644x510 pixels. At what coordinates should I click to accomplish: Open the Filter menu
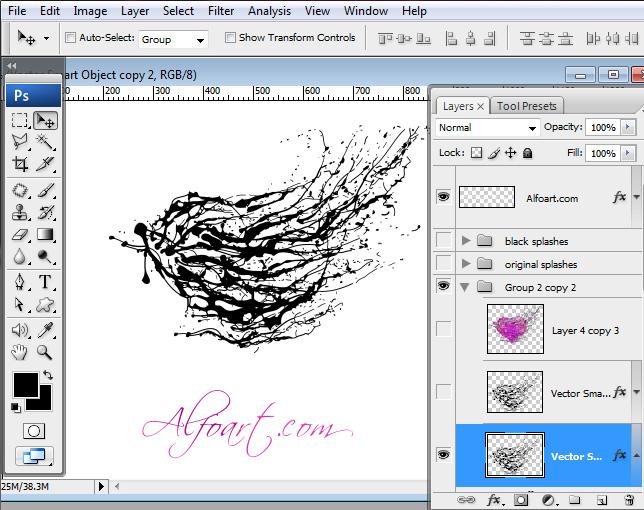point(221,11)
